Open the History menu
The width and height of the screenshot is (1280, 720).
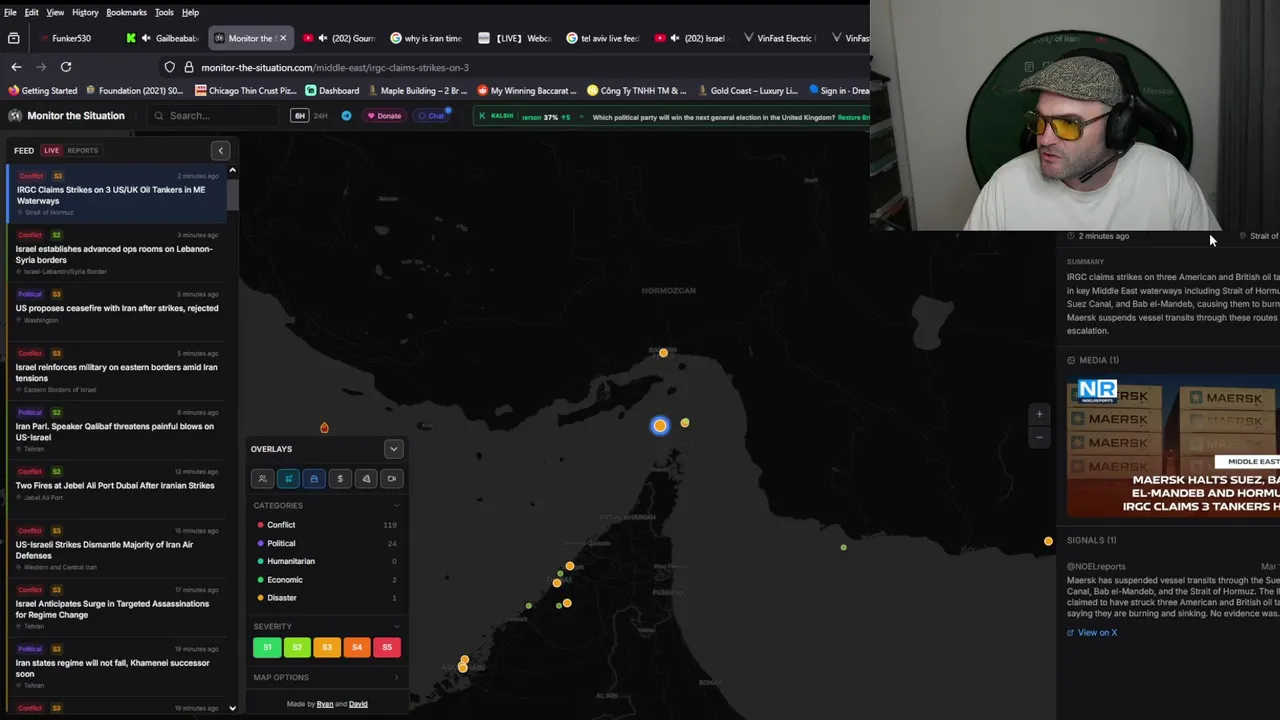tap(85, 12)
